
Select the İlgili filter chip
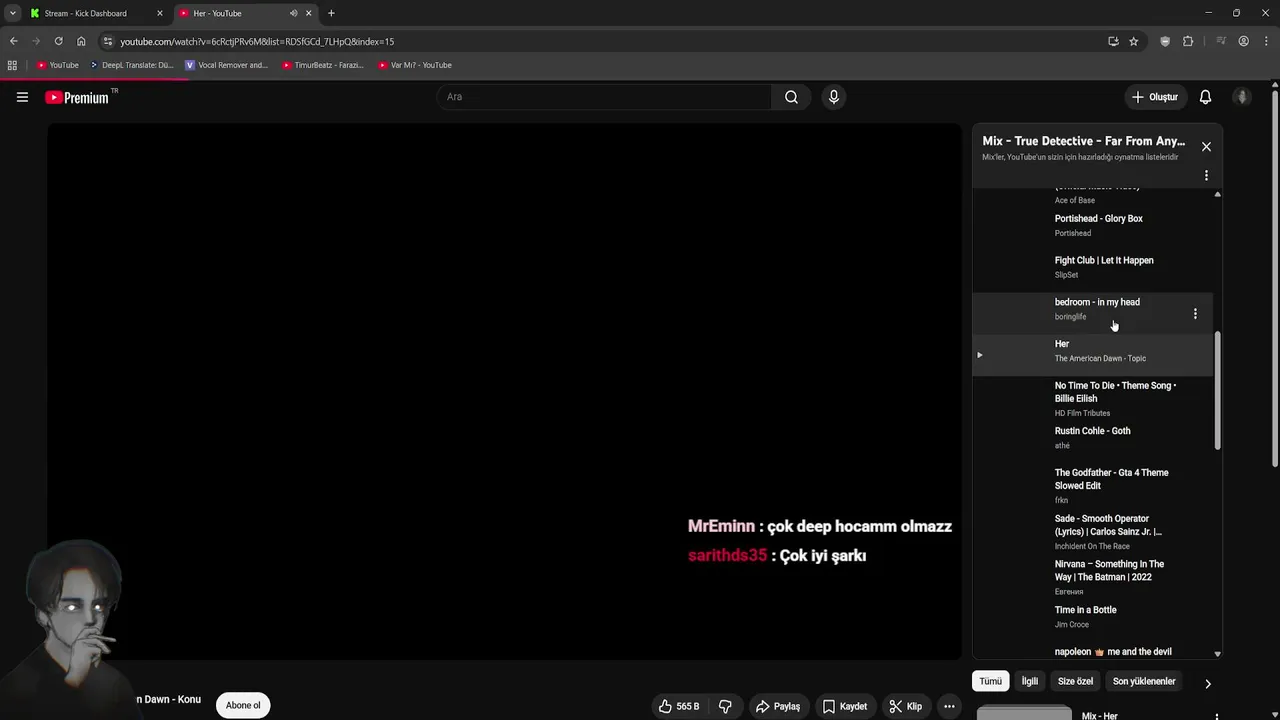(1029, 681)
